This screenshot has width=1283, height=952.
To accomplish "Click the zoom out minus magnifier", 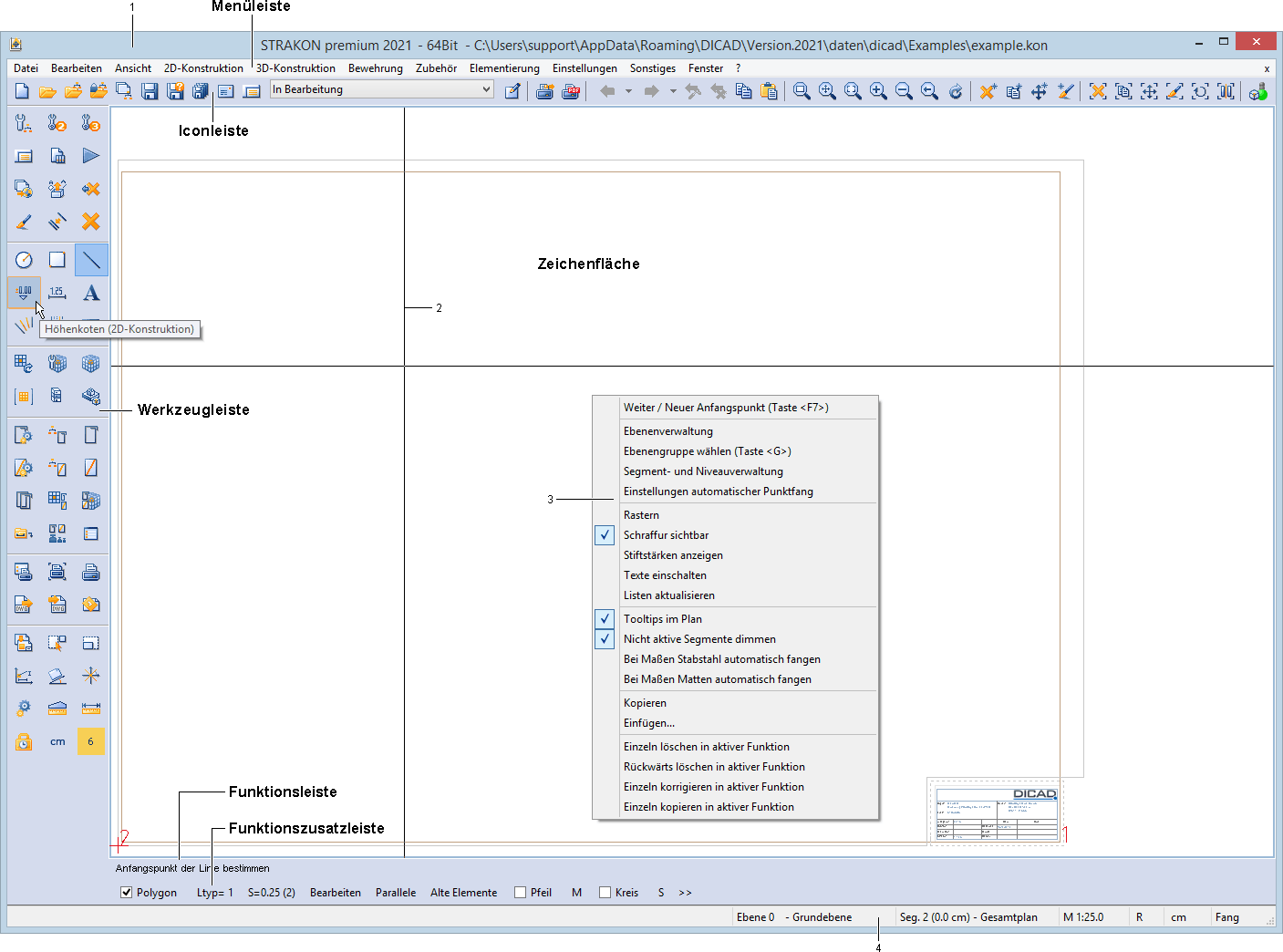I will 904,90.
